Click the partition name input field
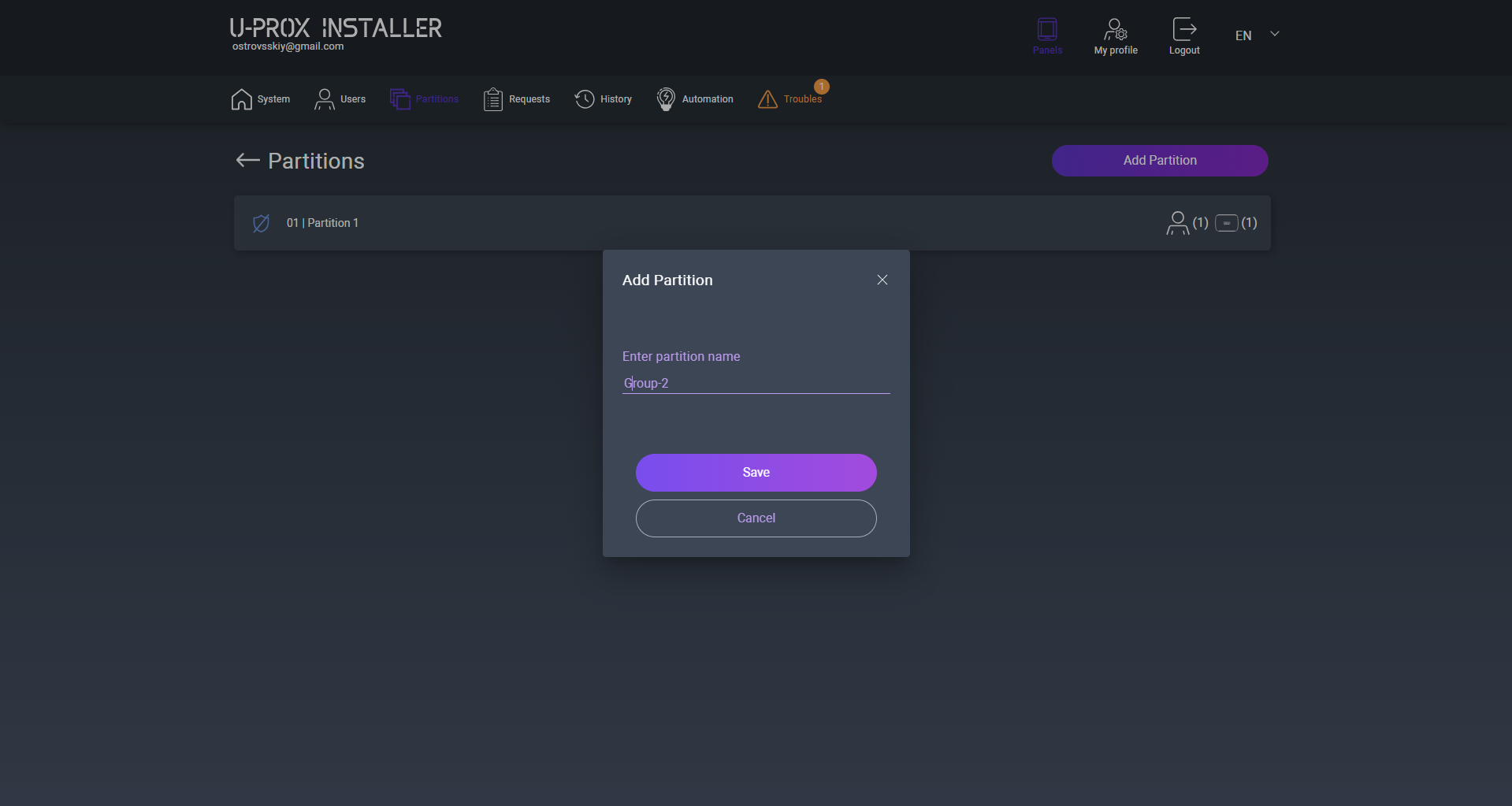 (756, 384)
